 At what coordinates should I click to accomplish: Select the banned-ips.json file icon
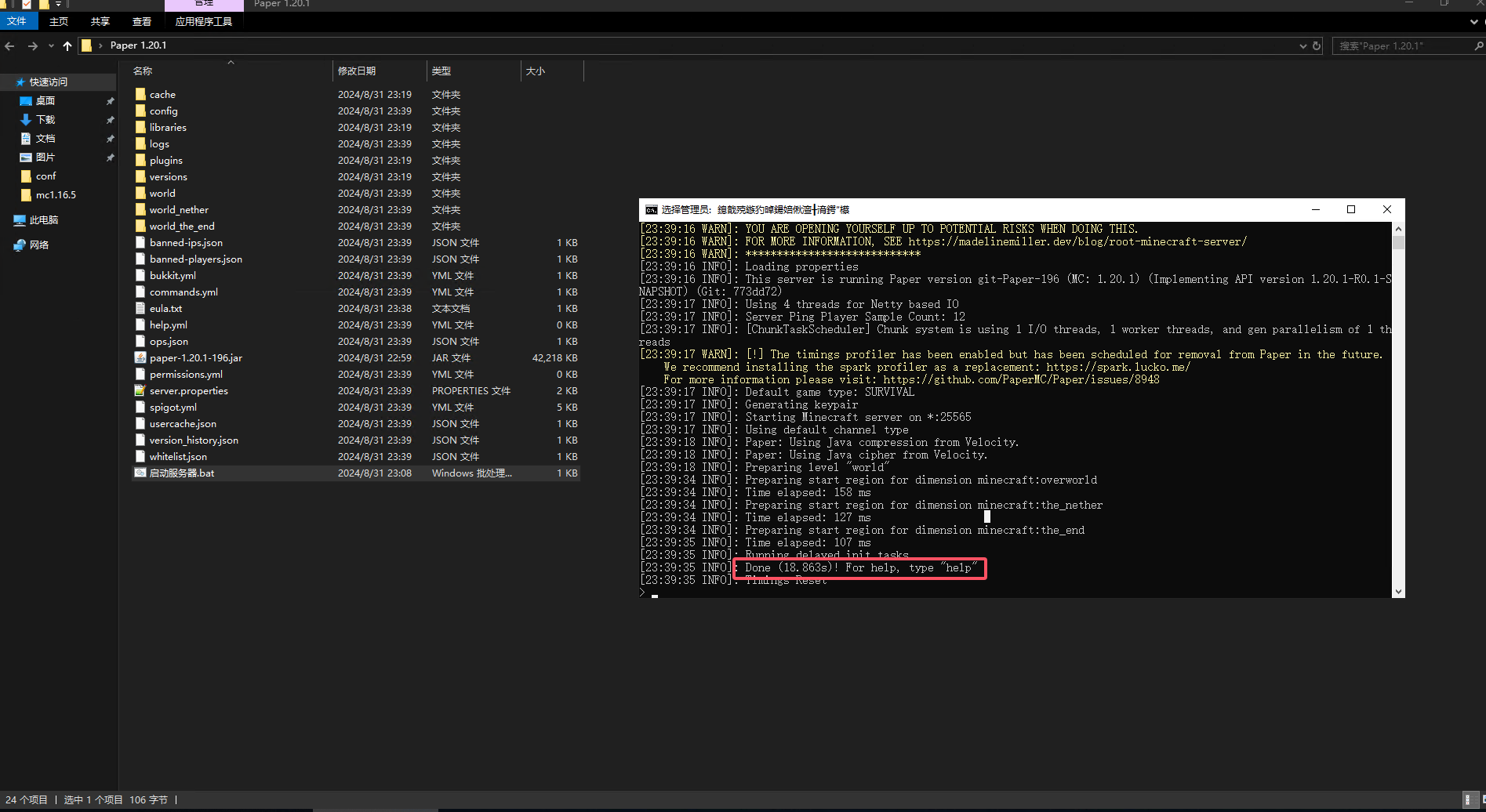tap(140, 242)
